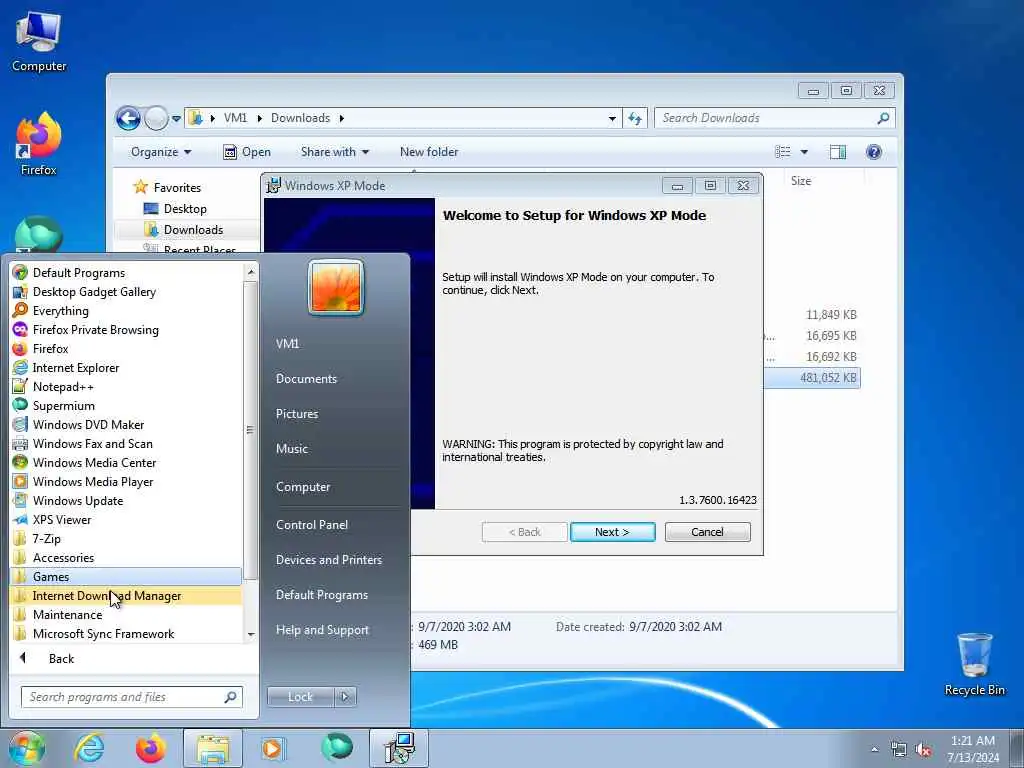Click the Search programs and files box
The width and height of the screenshot is (1024, 768).
tap(131, 697)
